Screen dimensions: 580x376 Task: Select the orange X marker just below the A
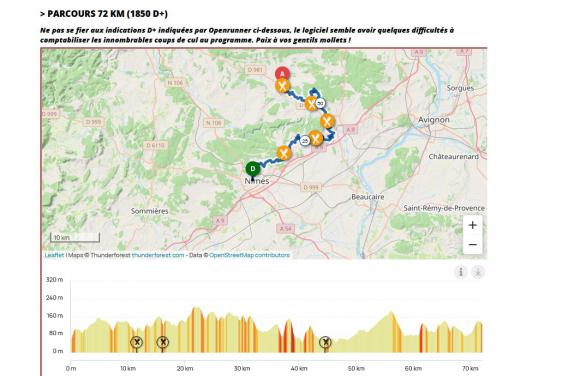[283, 87]
